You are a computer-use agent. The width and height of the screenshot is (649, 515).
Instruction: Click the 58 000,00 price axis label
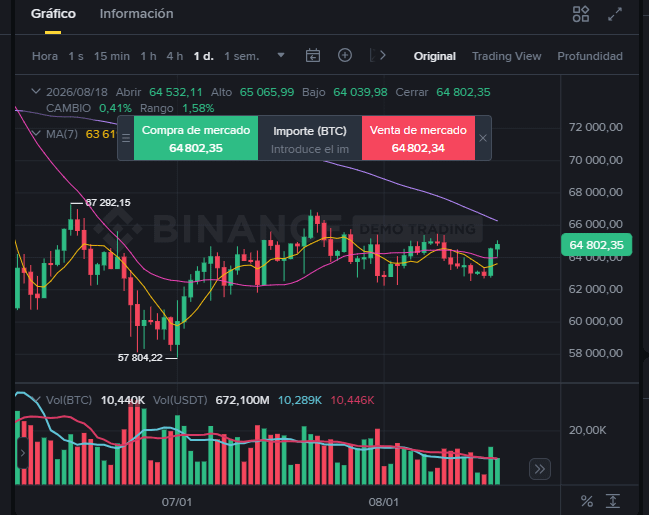(x=596, y=353)
